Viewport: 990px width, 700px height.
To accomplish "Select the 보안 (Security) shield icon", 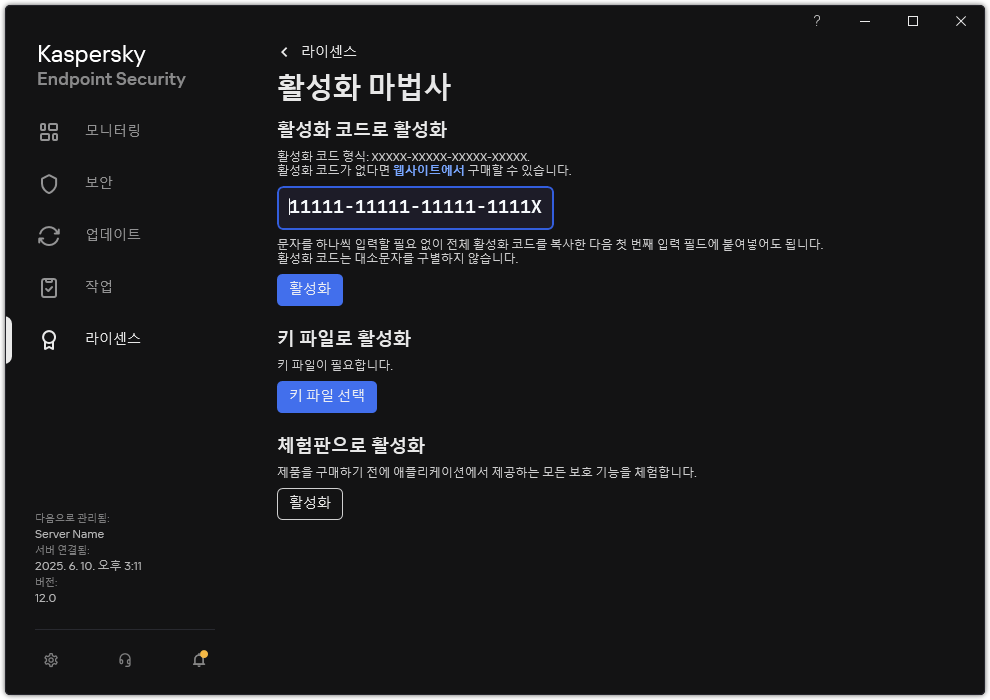I will pyautogui.click(x=48, y=183).
